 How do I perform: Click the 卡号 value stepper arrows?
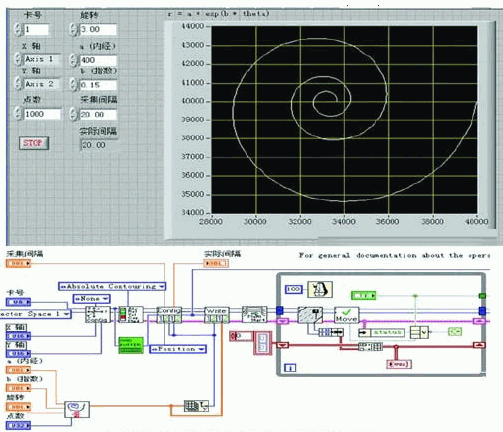pyautogui.click(x=18, y=29)
